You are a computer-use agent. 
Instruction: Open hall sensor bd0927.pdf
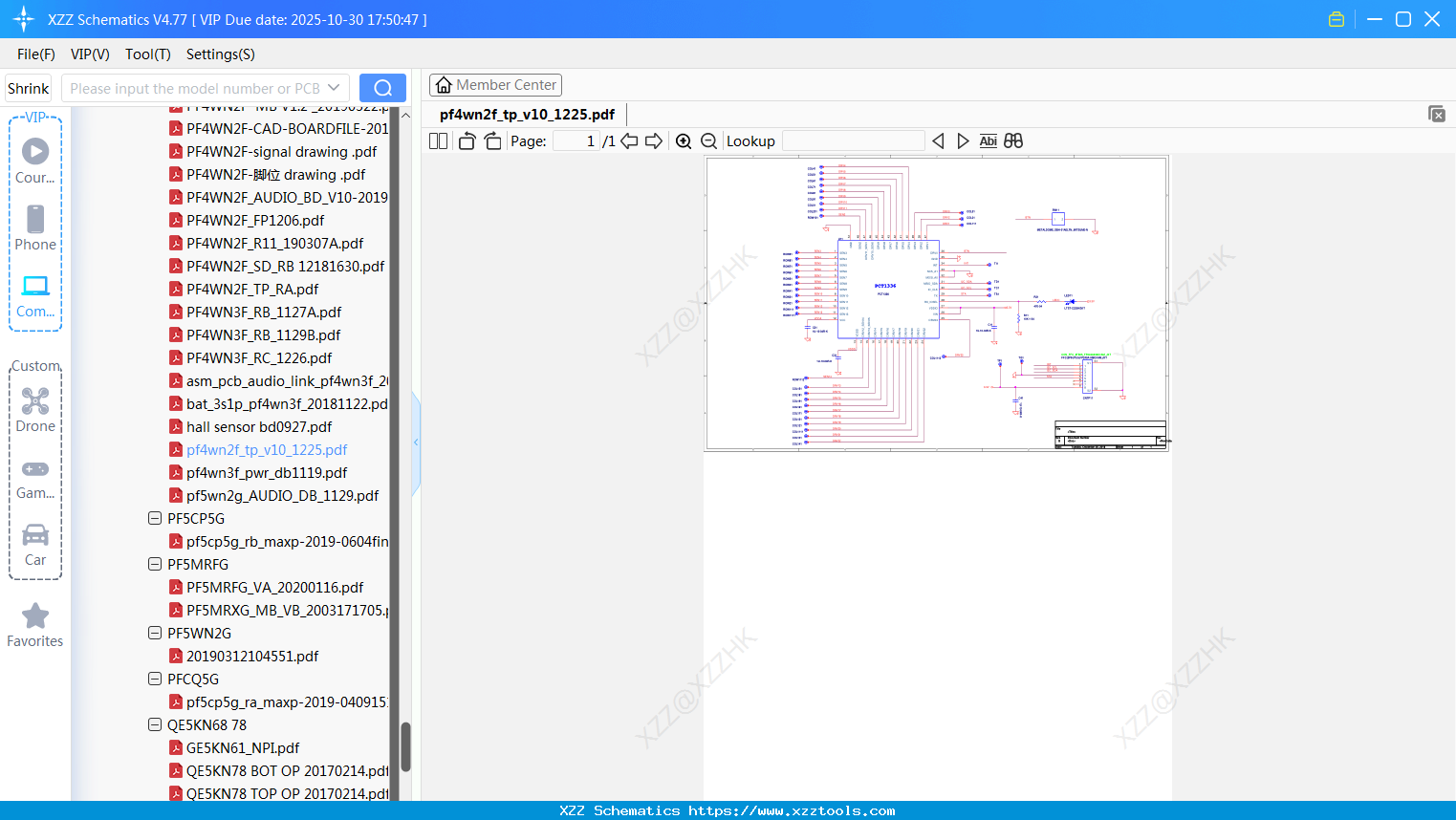(x=259, y=426)
